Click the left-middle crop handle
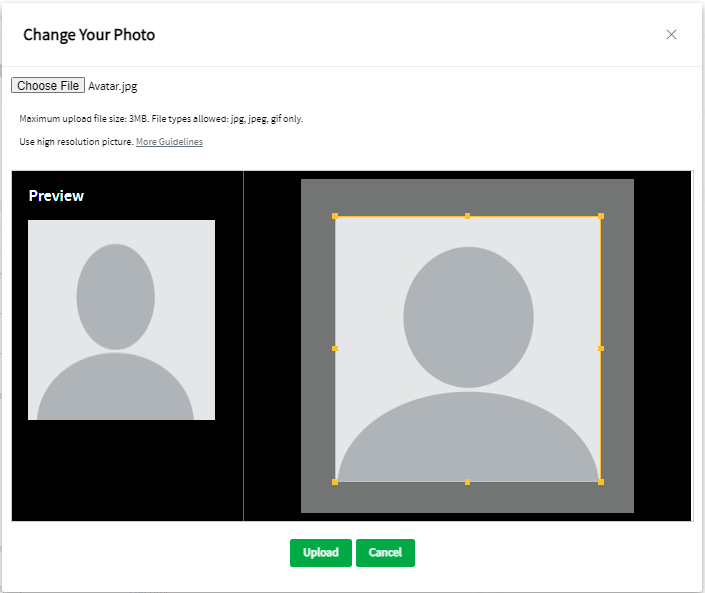705x593 pixels. 335,349
